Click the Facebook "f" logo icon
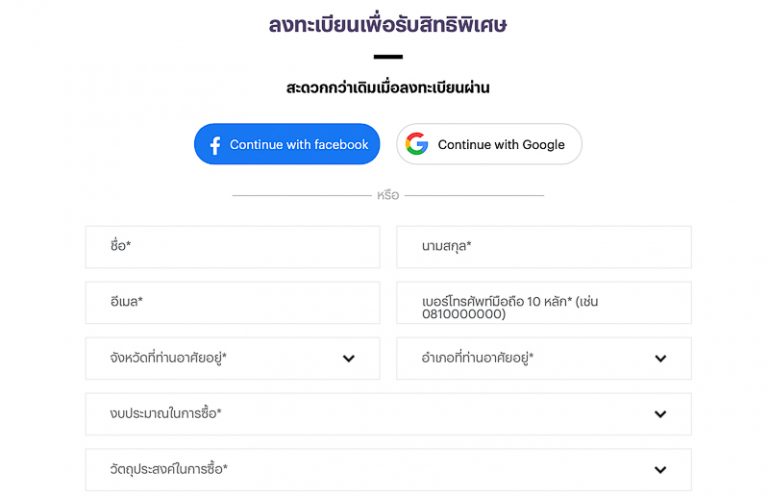 click(x=215, y=145)
